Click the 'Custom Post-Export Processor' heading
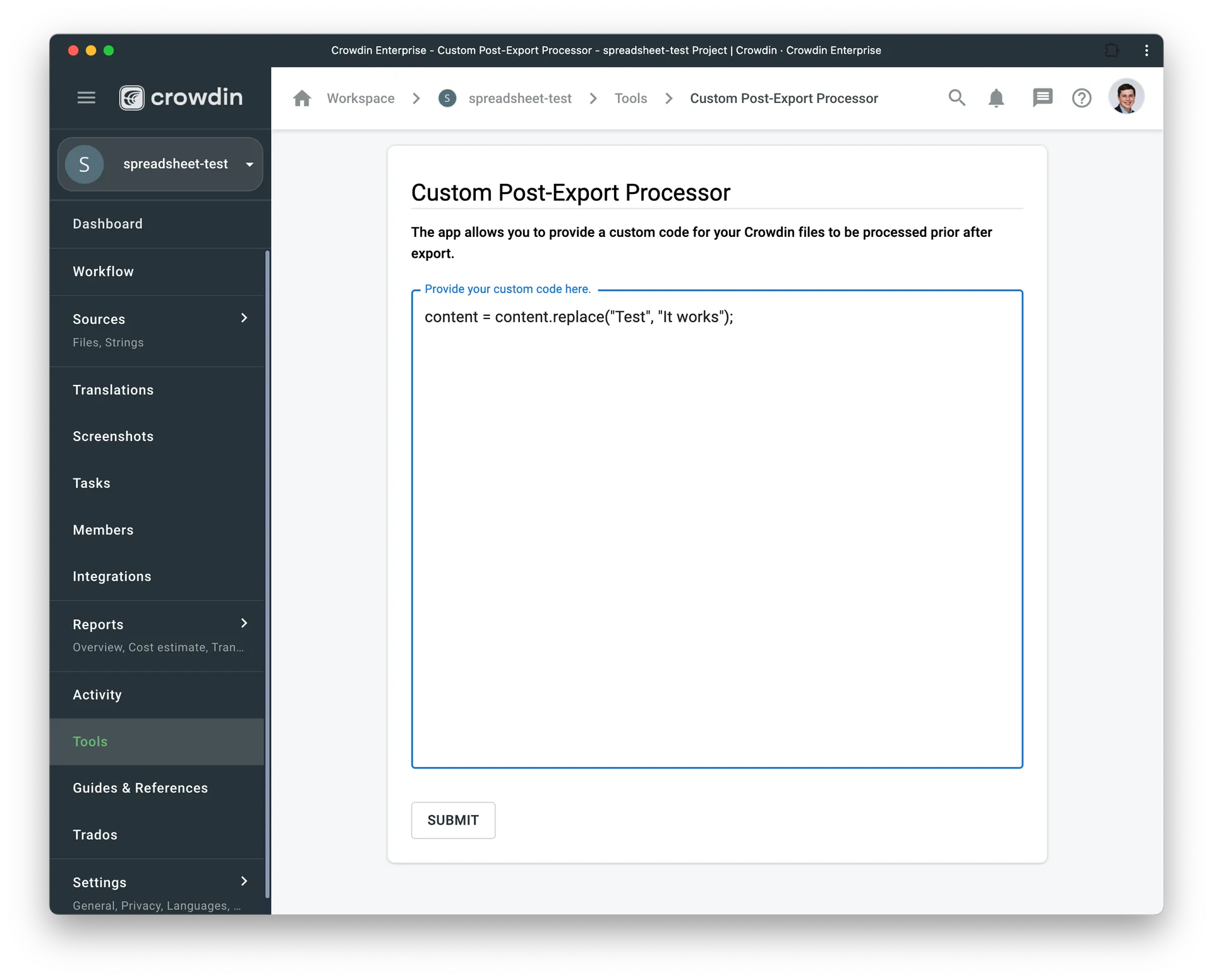Screen dimensions: 1213x980 (570, 193)
